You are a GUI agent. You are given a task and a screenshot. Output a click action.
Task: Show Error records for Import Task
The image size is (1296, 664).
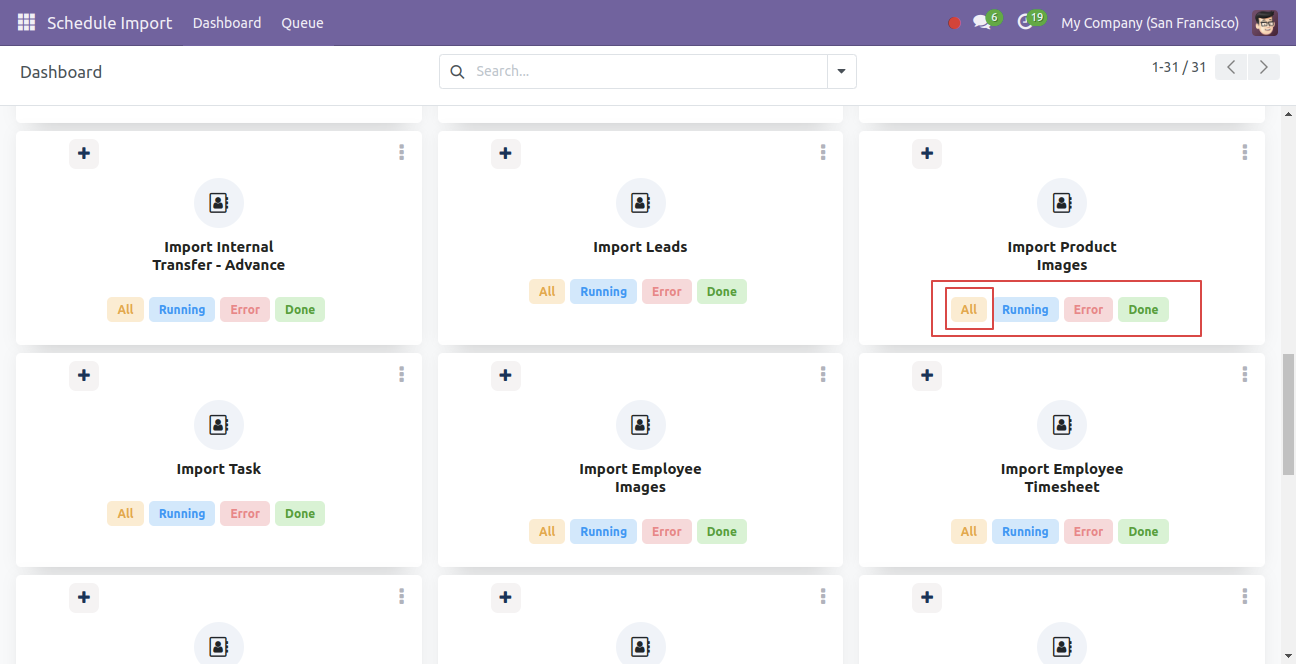[x=245, y=514]
